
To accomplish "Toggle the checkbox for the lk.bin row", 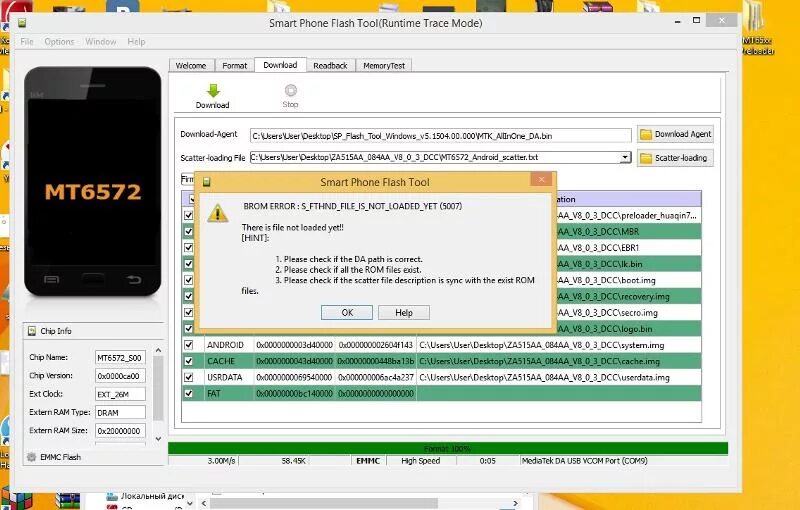I will click(189, 264).
